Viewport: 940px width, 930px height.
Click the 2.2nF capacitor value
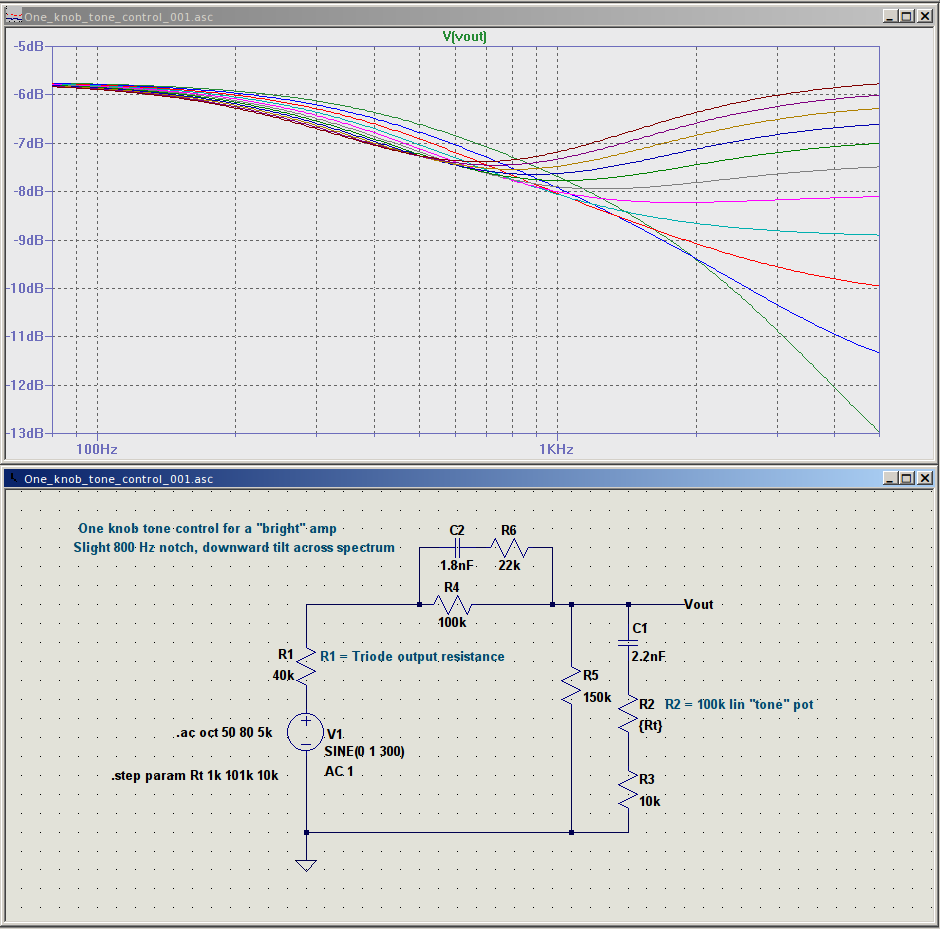point(648,657)
